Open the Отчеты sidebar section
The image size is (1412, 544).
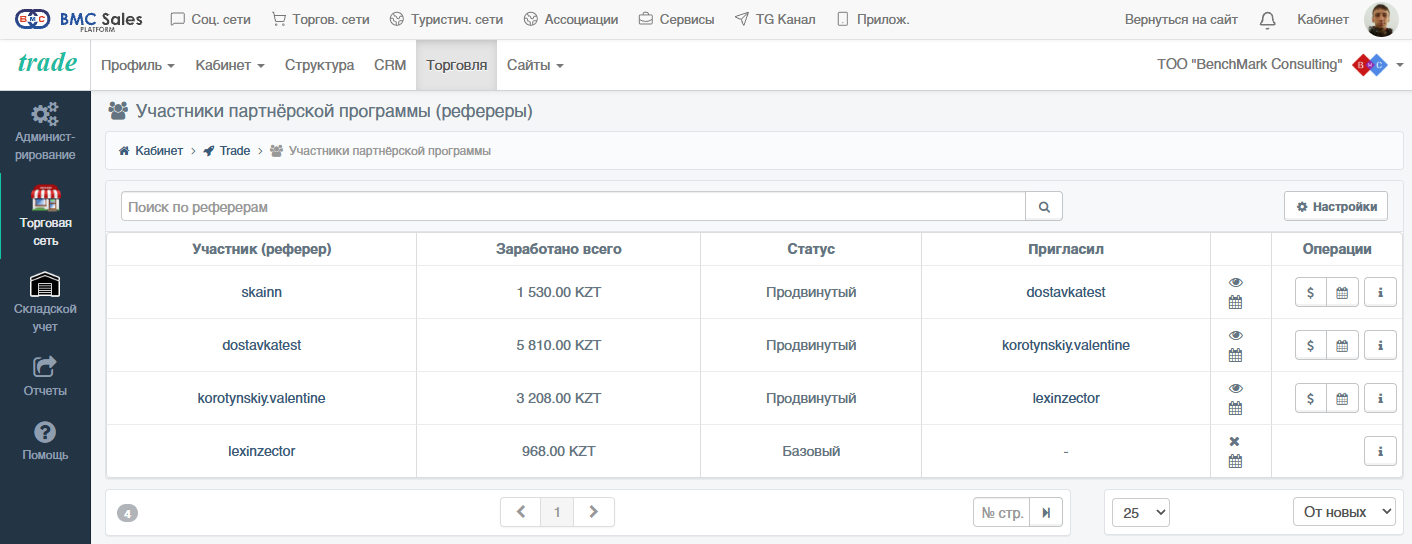[45, 376]
